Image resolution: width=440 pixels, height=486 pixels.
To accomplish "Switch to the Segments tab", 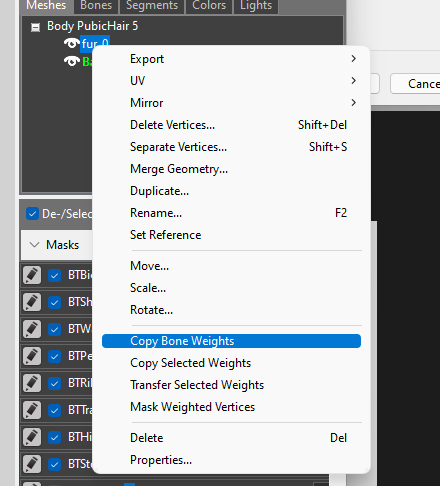I will 152,5.
